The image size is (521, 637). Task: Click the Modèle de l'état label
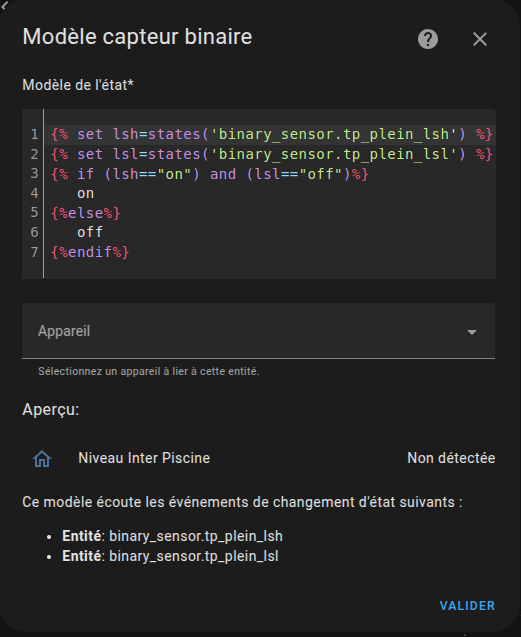click(78, 85)
